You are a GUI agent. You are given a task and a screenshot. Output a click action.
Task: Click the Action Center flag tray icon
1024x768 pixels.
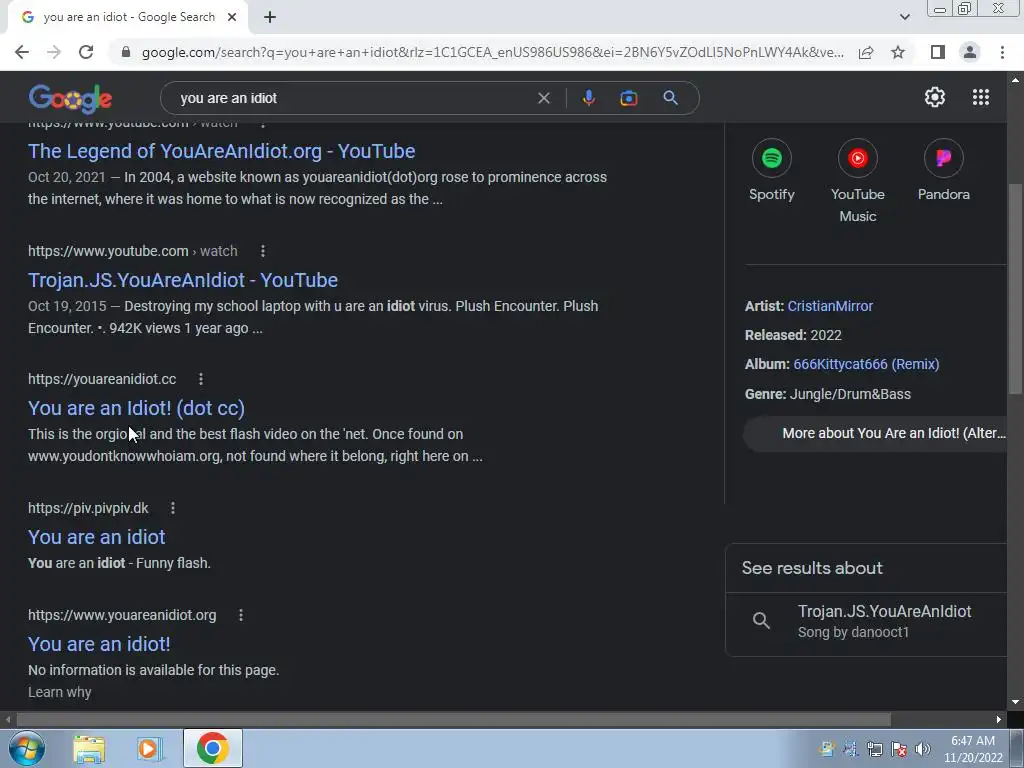(x=899, y=749)
